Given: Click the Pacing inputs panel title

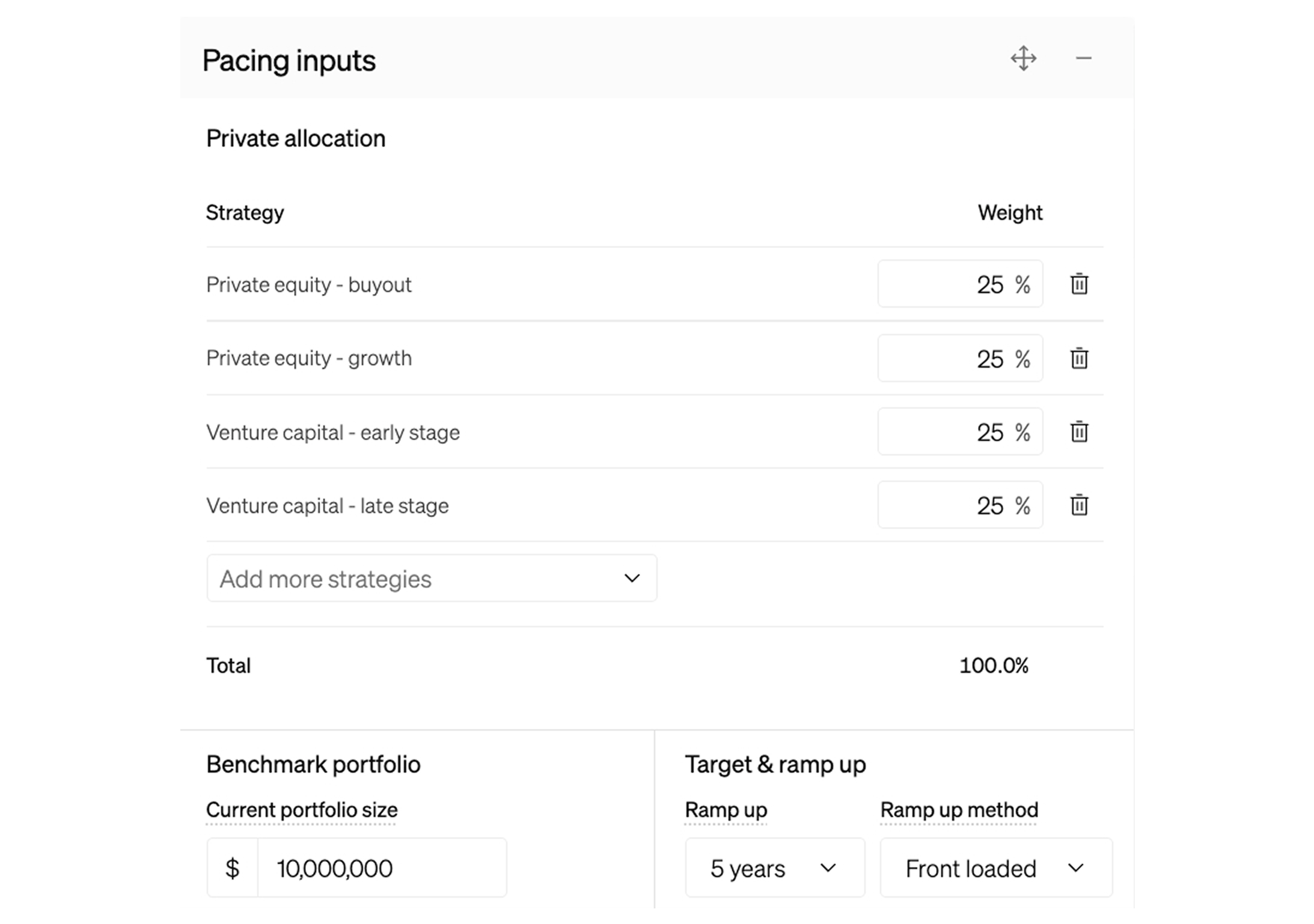Looking at the screenshot, I should (x=289, y=61).
